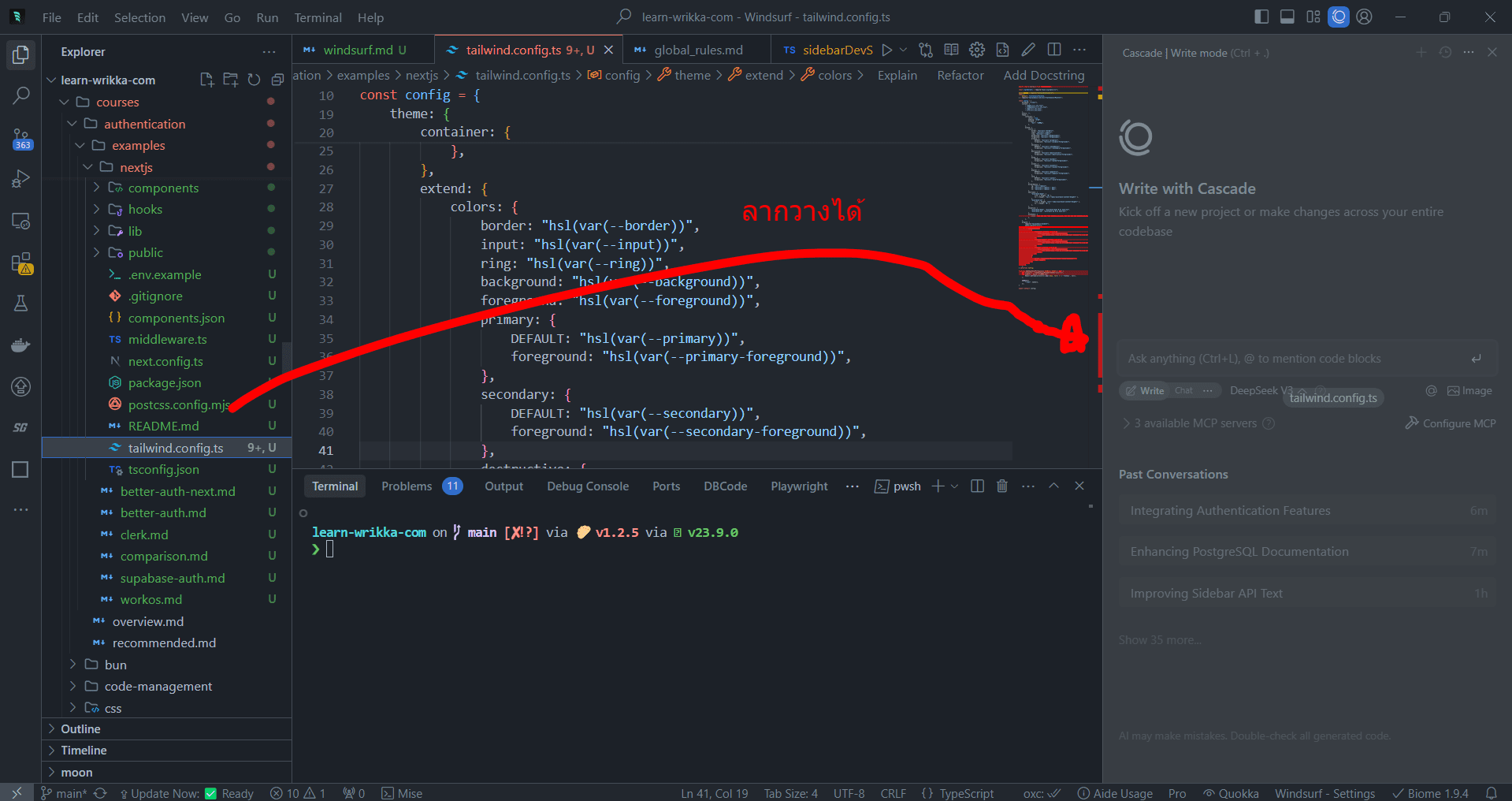Toggle bottom panel layout icon in title bar
The height and width of the screenshot is (801, 1512).
(1287, 17)
